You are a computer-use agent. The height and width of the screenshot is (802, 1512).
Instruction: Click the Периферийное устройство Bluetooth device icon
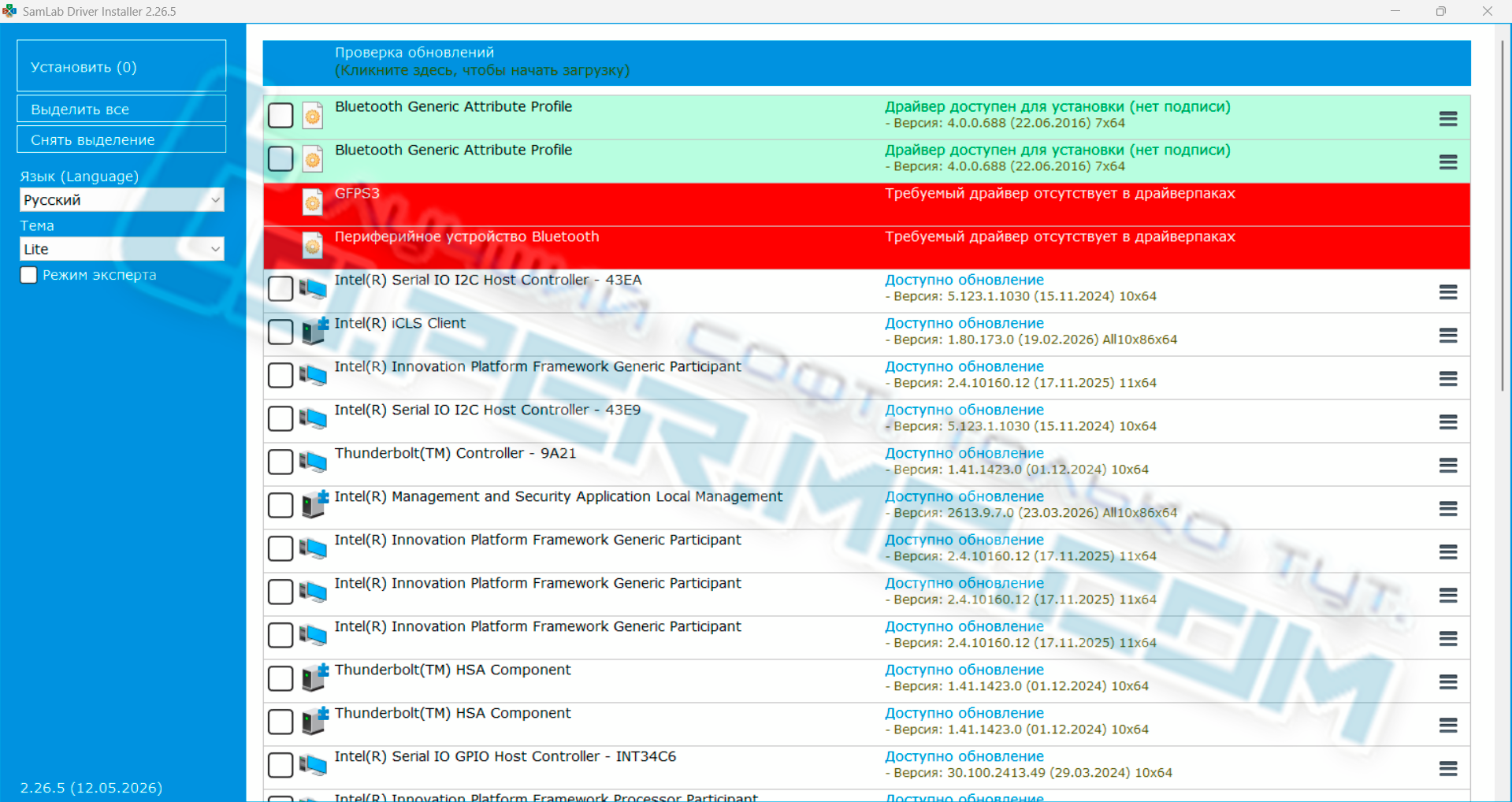pyautogui.click(x=313, y=246)
